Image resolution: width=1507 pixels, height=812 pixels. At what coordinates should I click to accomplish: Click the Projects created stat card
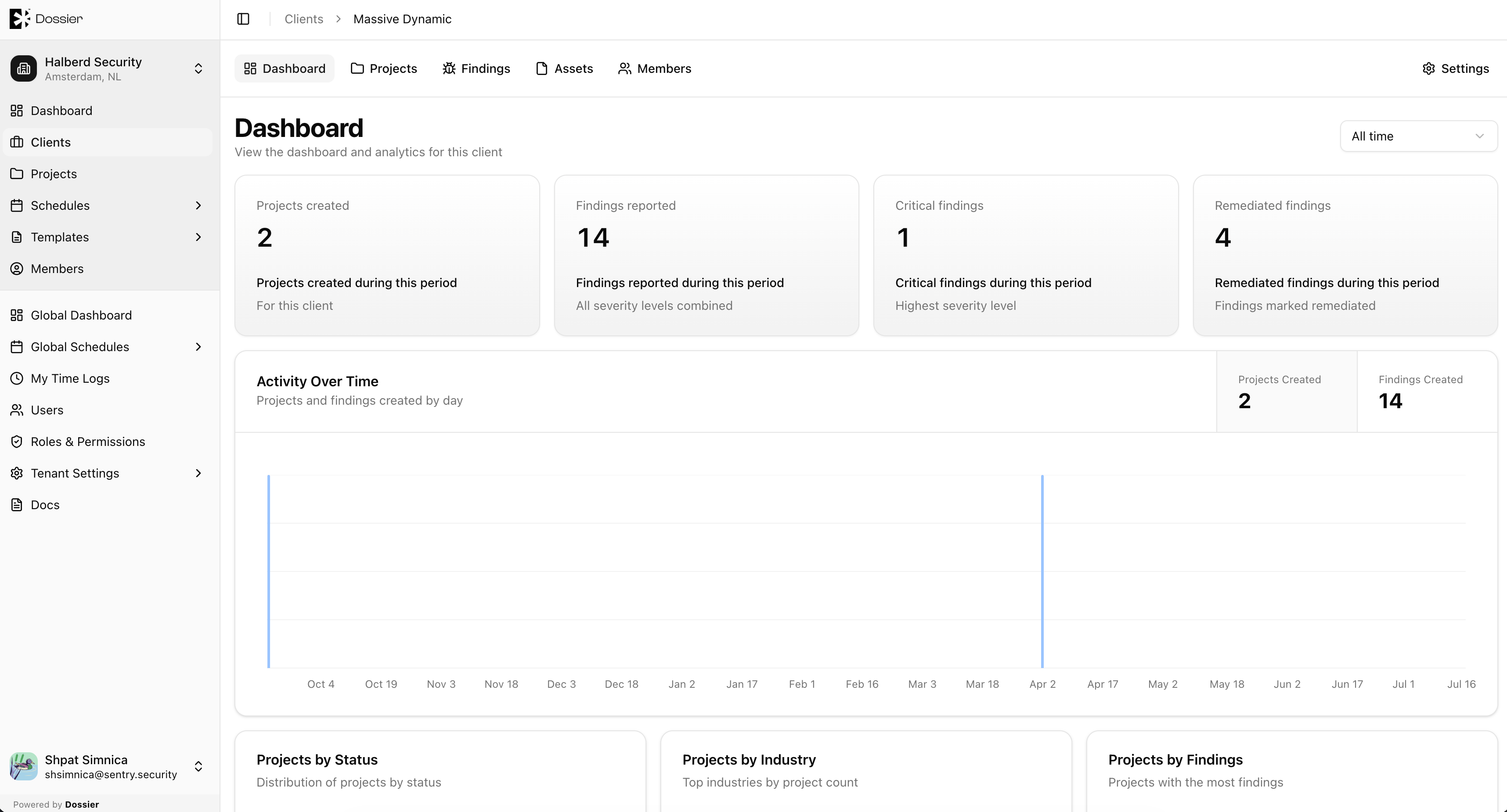point(387,255)
